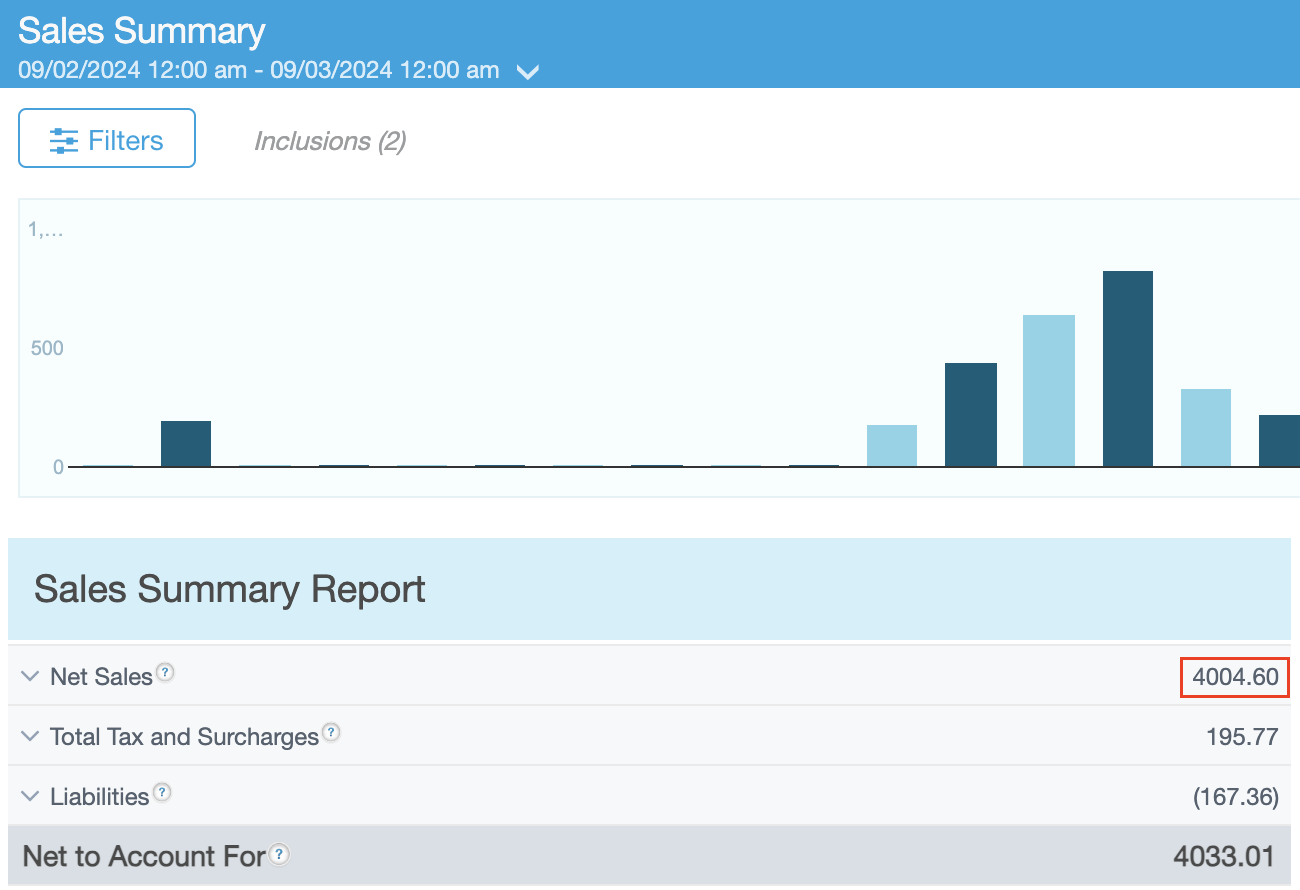Viewport: 1300px width, 890px height.
Task: Click the Sales Summary Report heading
Action: pos(230,589)
